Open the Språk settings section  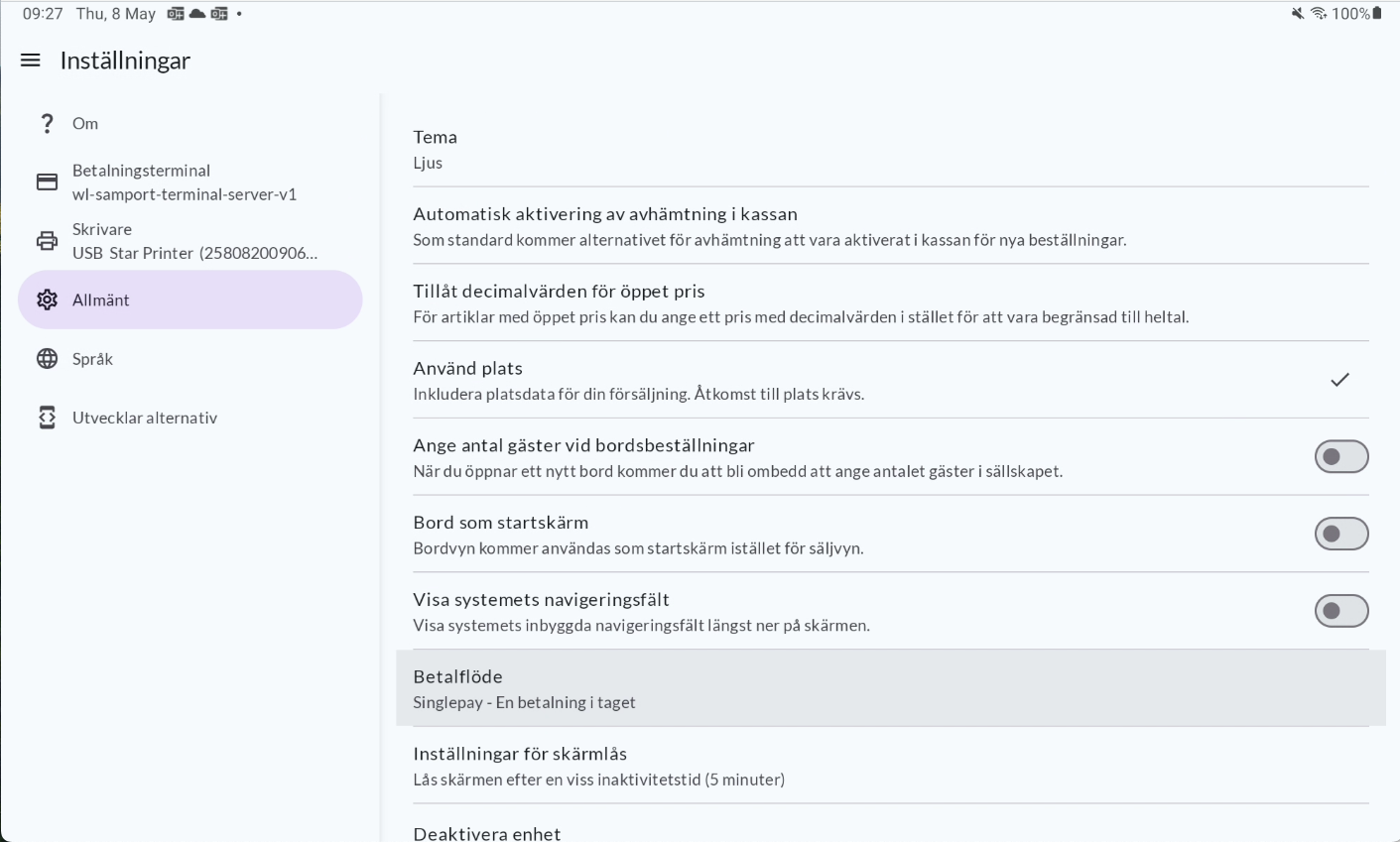tap(191, 359)
